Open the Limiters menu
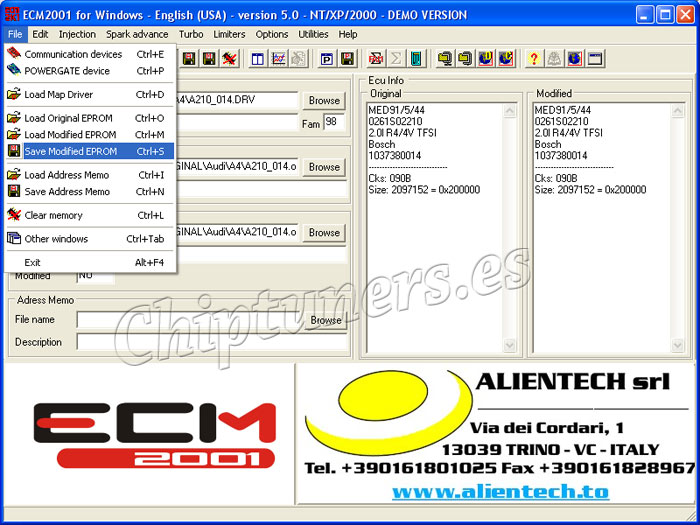The width and height of the screenshot is (700, 525). [x=229, y=34]
